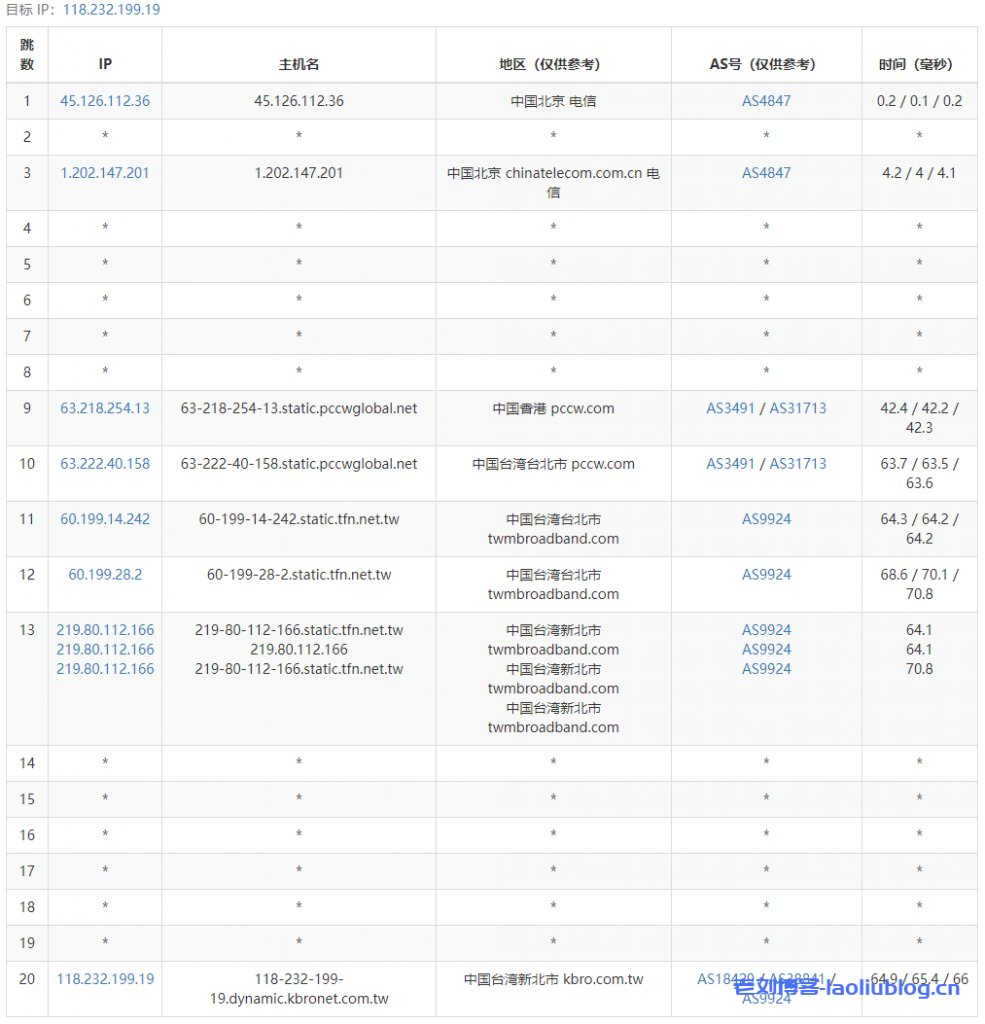
Task: Click IP link 63.218.254.13 in hop 9
Action: tap(104, 408)
